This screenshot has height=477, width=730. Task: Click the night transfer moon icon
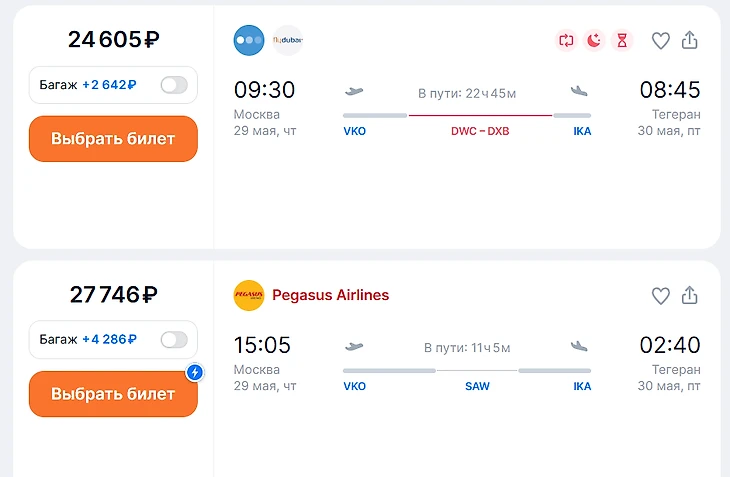point(594,41)
